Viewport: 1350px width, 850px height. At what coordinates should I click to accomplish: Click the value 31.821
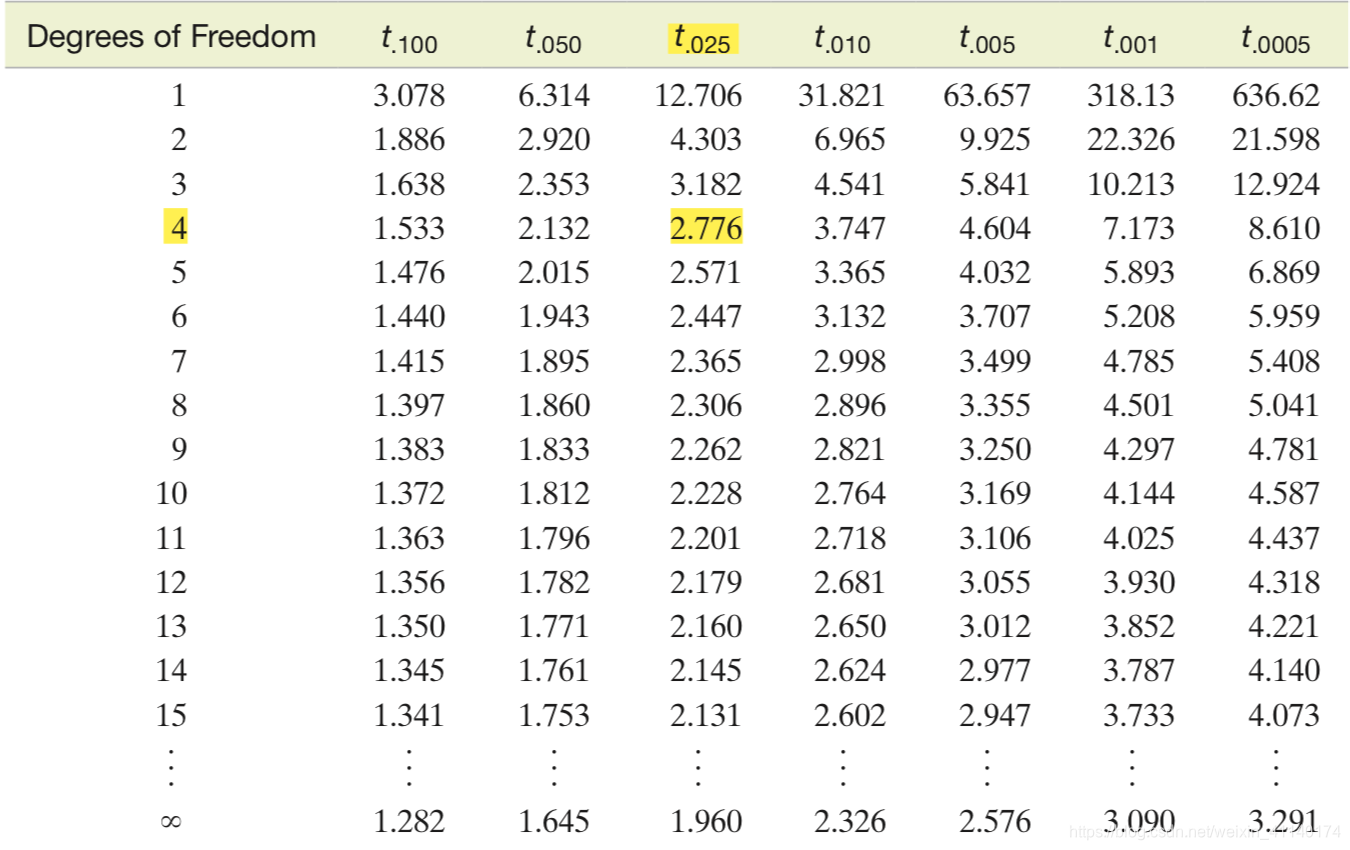click(842, 96)
